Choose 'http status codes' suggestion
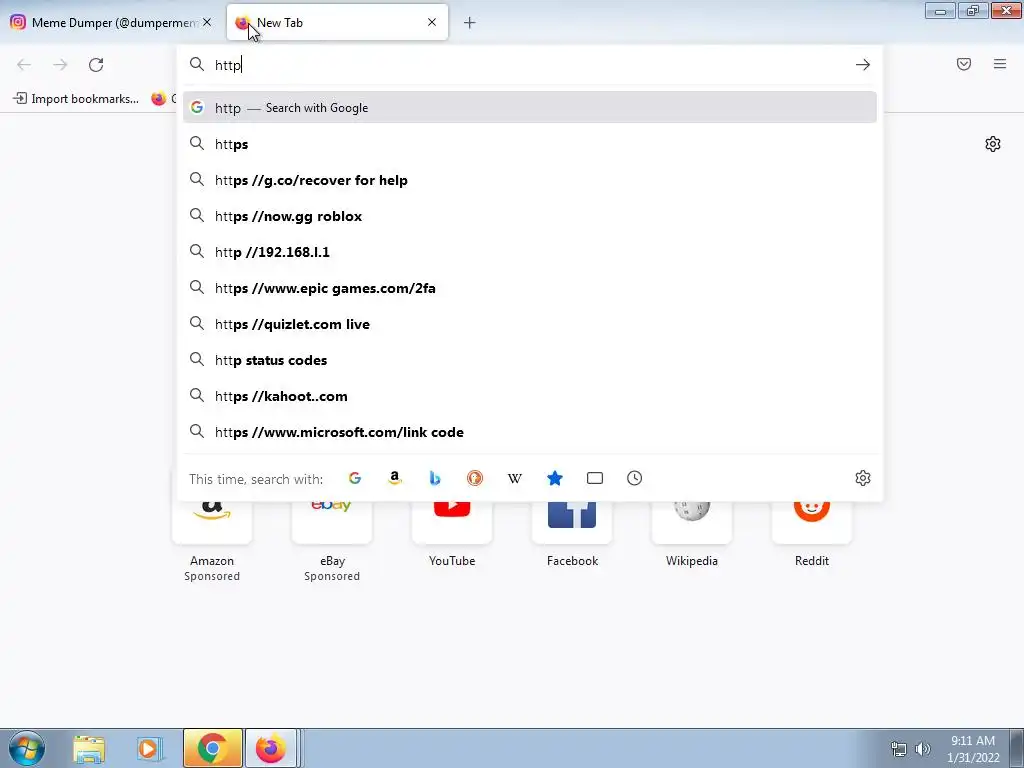 [x=530, y=360]
